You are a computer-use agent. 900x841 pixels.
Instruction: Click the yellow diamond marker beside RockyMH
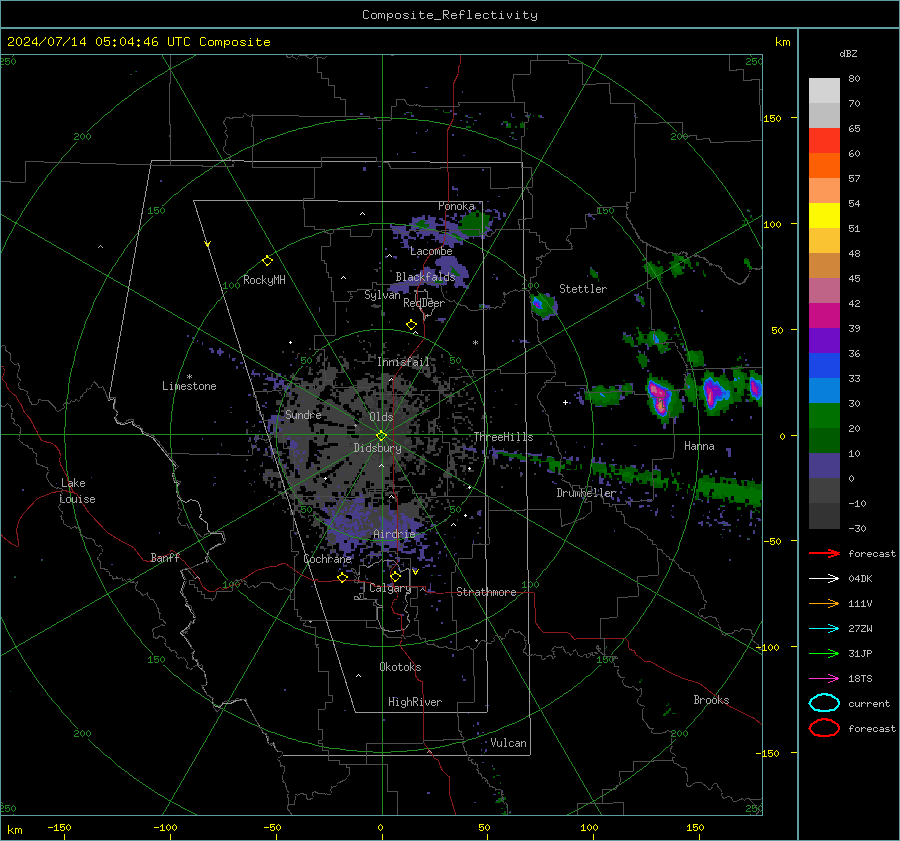[x=267, y=261]
